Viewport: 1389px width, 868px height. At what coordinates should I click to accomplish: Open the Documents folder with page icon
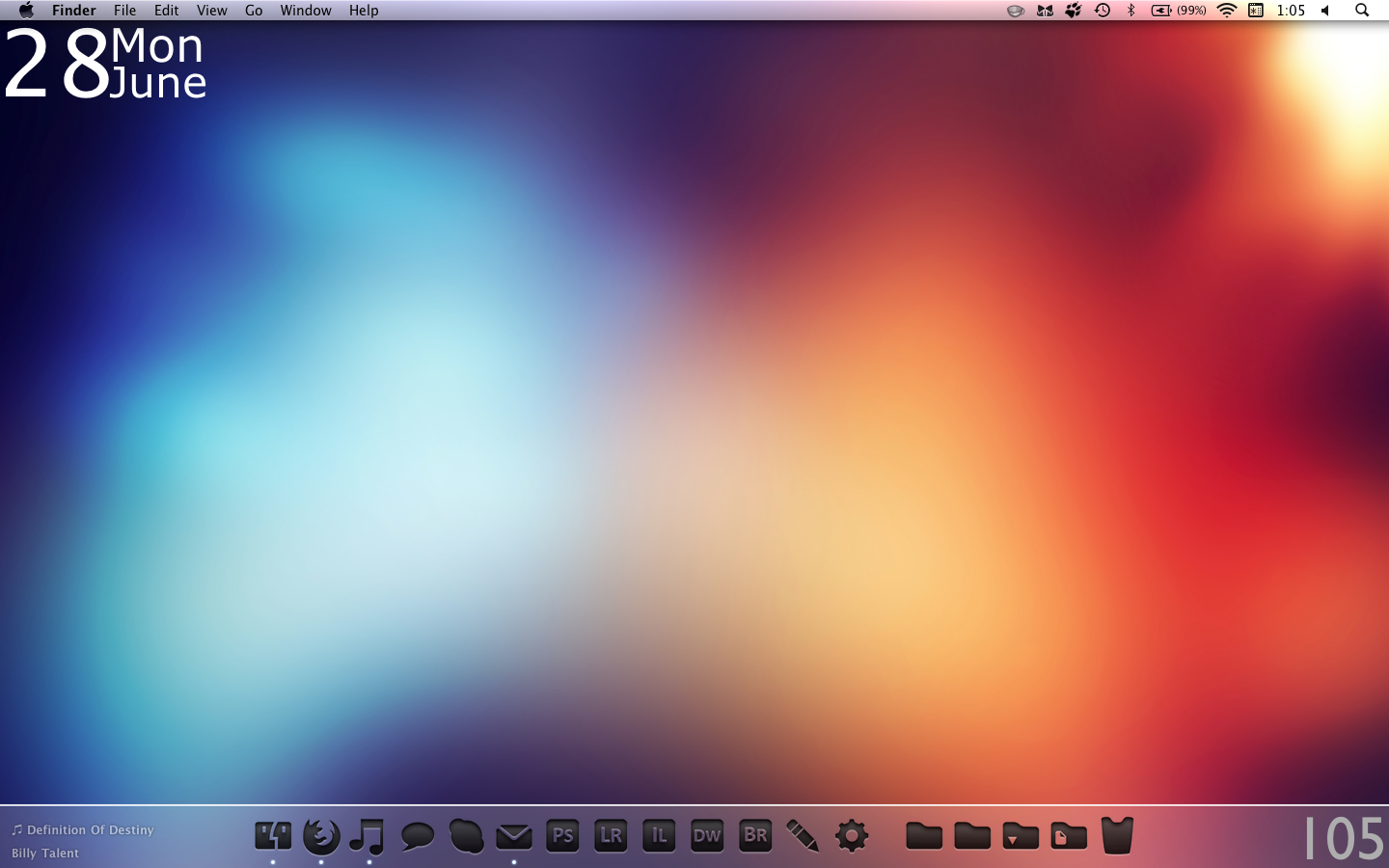point(1069,835)
